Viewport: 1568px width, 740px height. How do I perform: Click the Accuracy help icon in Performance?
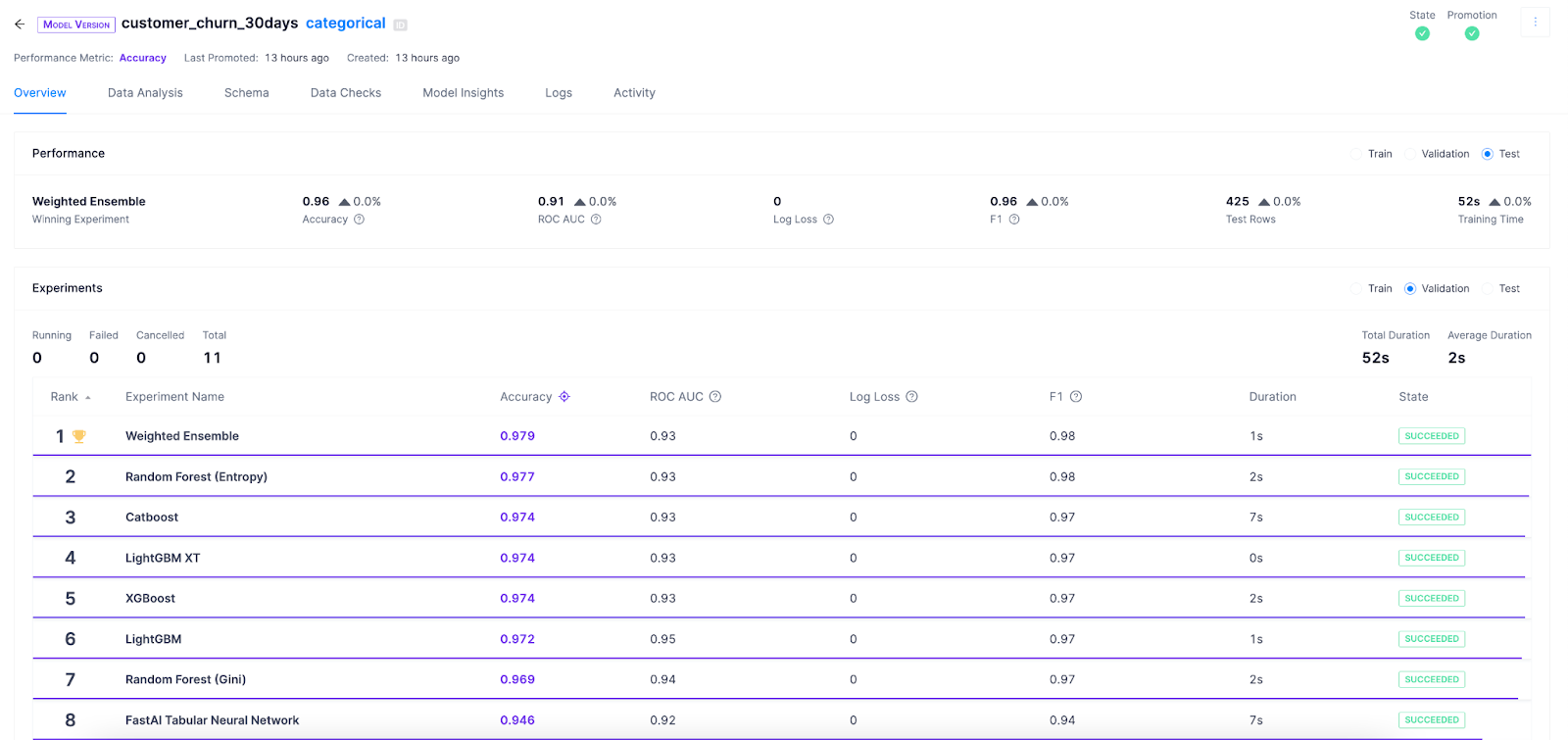tap(359, 220)
